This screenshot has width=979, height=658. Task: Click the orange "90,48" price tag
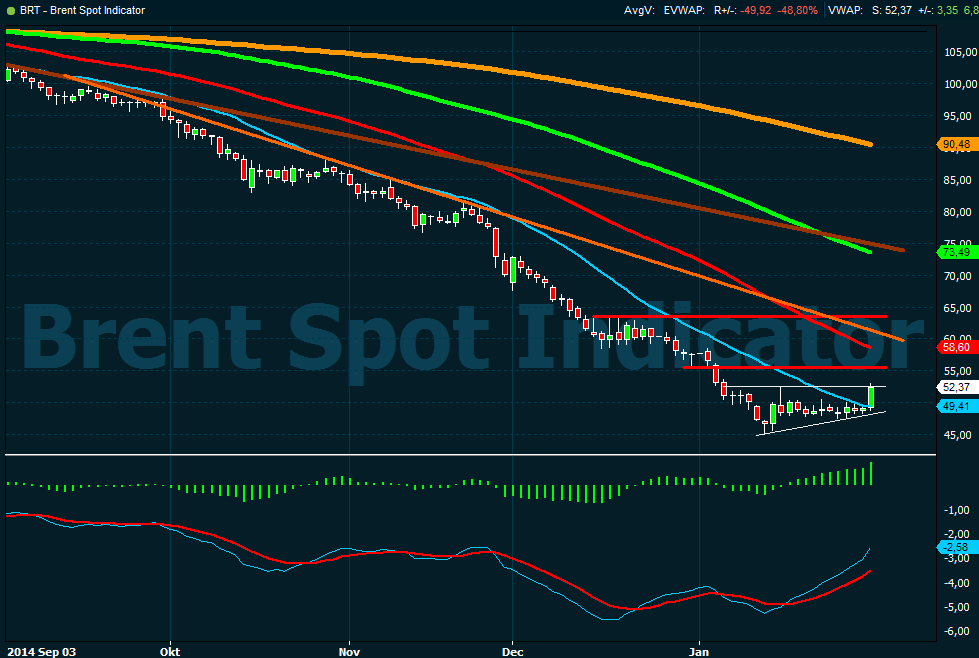957,144
